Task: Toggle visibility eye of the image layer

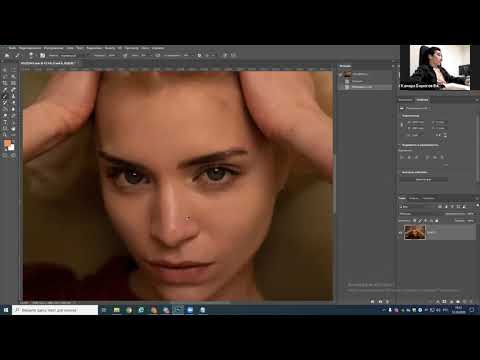Action: tap(400, 233)
